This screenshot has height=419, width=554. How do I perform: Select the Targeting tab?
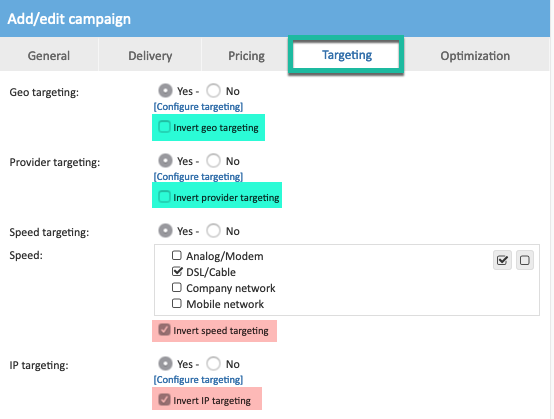pyautogui.click(x=347, y=55)
